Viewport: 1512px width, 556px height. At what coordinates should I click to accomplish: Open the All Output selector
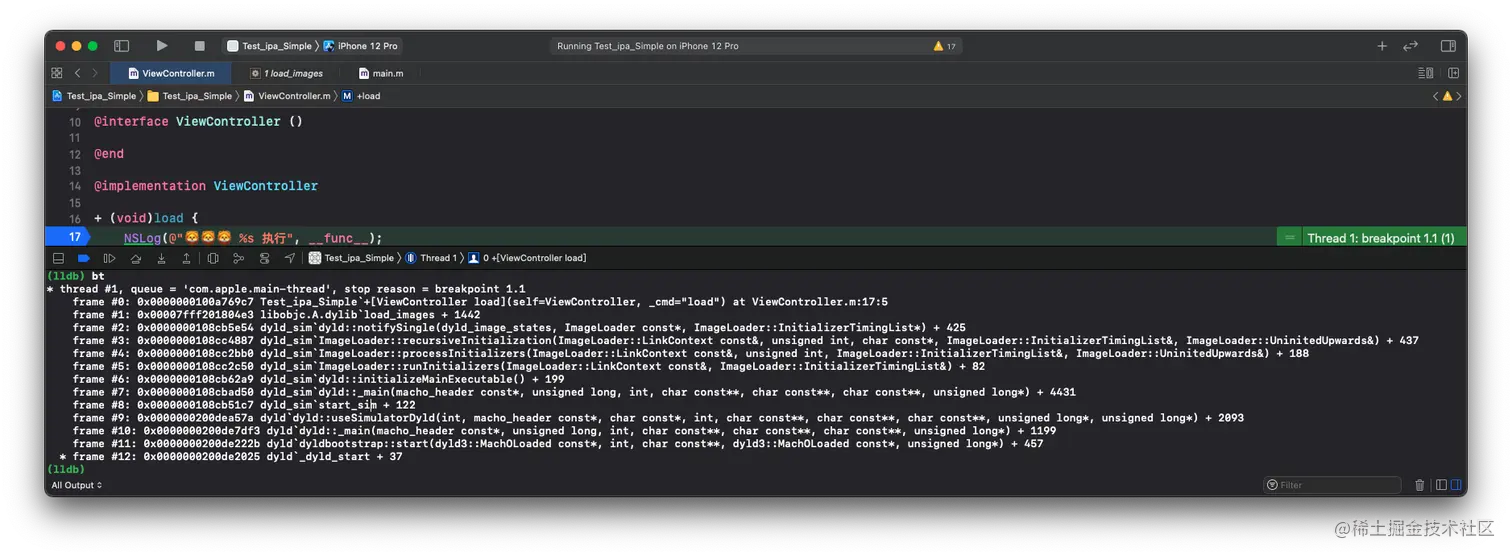click(76, 485)
